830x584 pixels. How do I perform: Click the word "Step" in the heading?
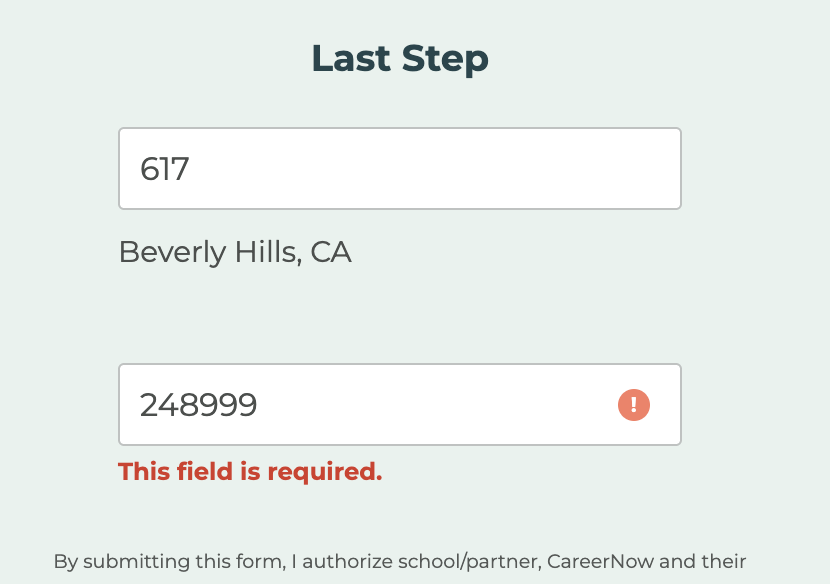click(445, 58)
